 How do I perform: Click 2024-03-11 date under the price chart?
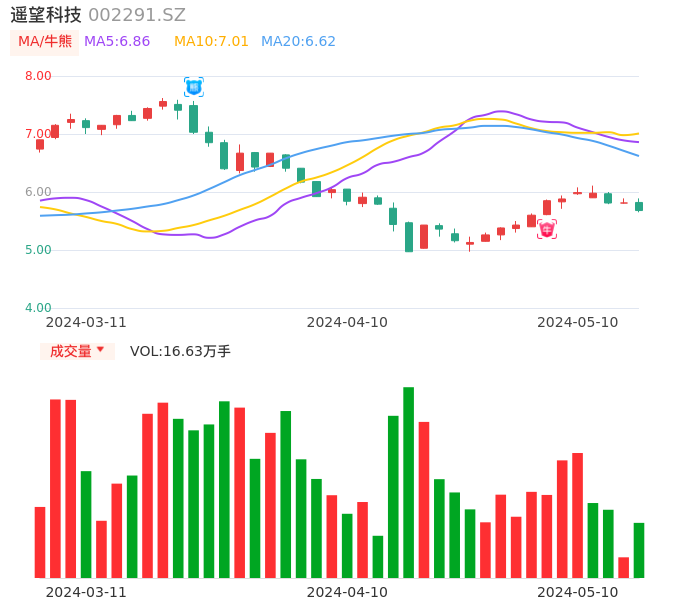point(86,322)
